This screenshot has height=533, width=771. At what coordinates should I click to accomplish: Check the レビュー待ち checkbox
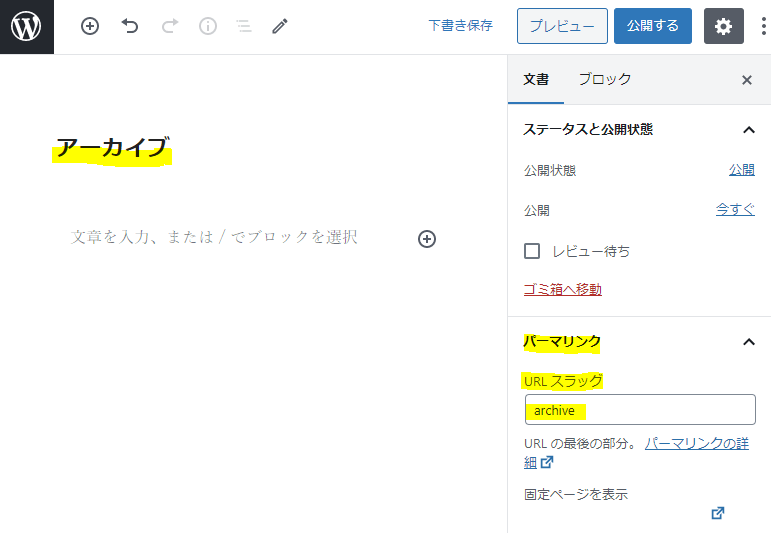pos(532,251)
